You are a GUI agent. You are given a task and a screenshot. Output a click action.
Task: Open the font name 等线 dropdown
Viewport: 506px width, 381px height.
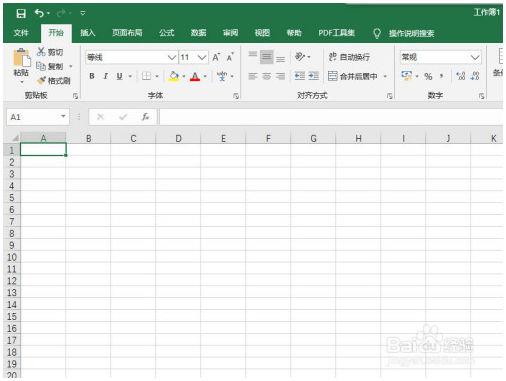[172, 57]
